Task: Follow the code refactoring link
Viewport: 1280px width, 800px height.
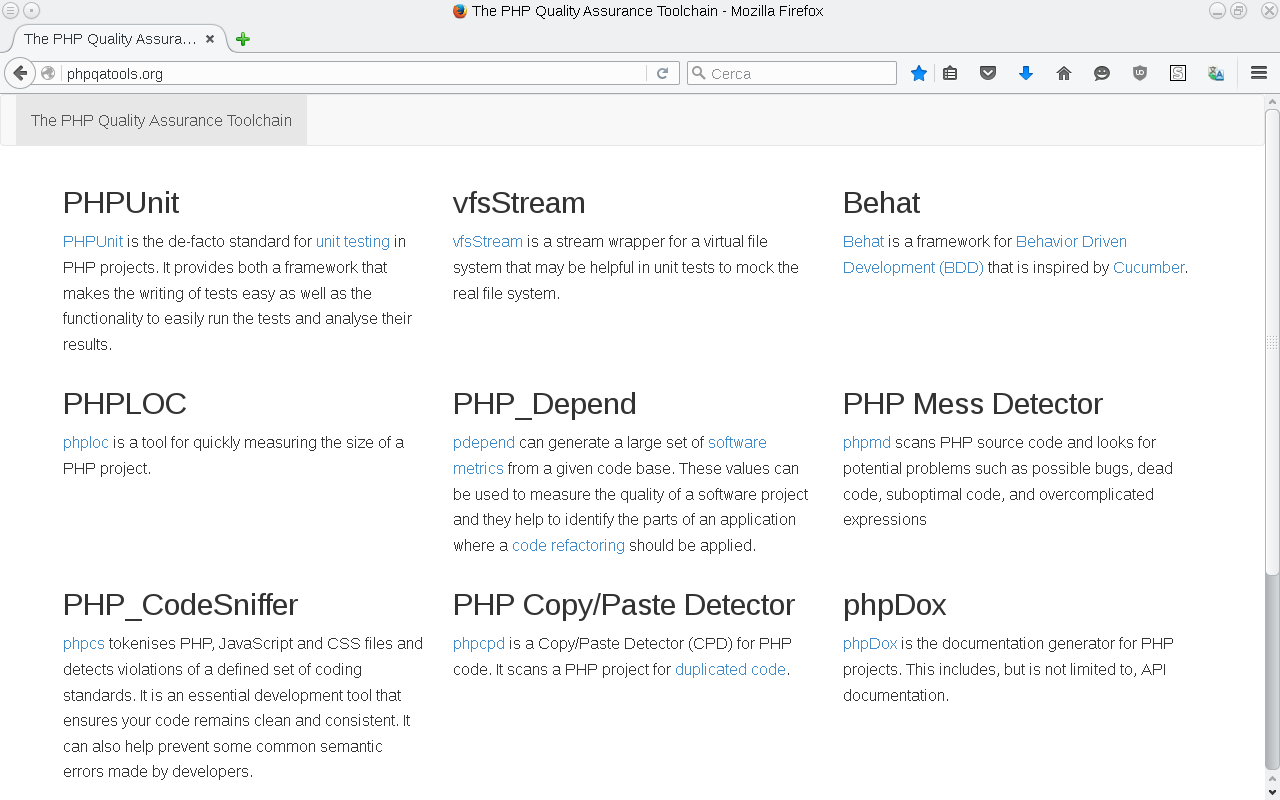Action: tap(568, 545)
